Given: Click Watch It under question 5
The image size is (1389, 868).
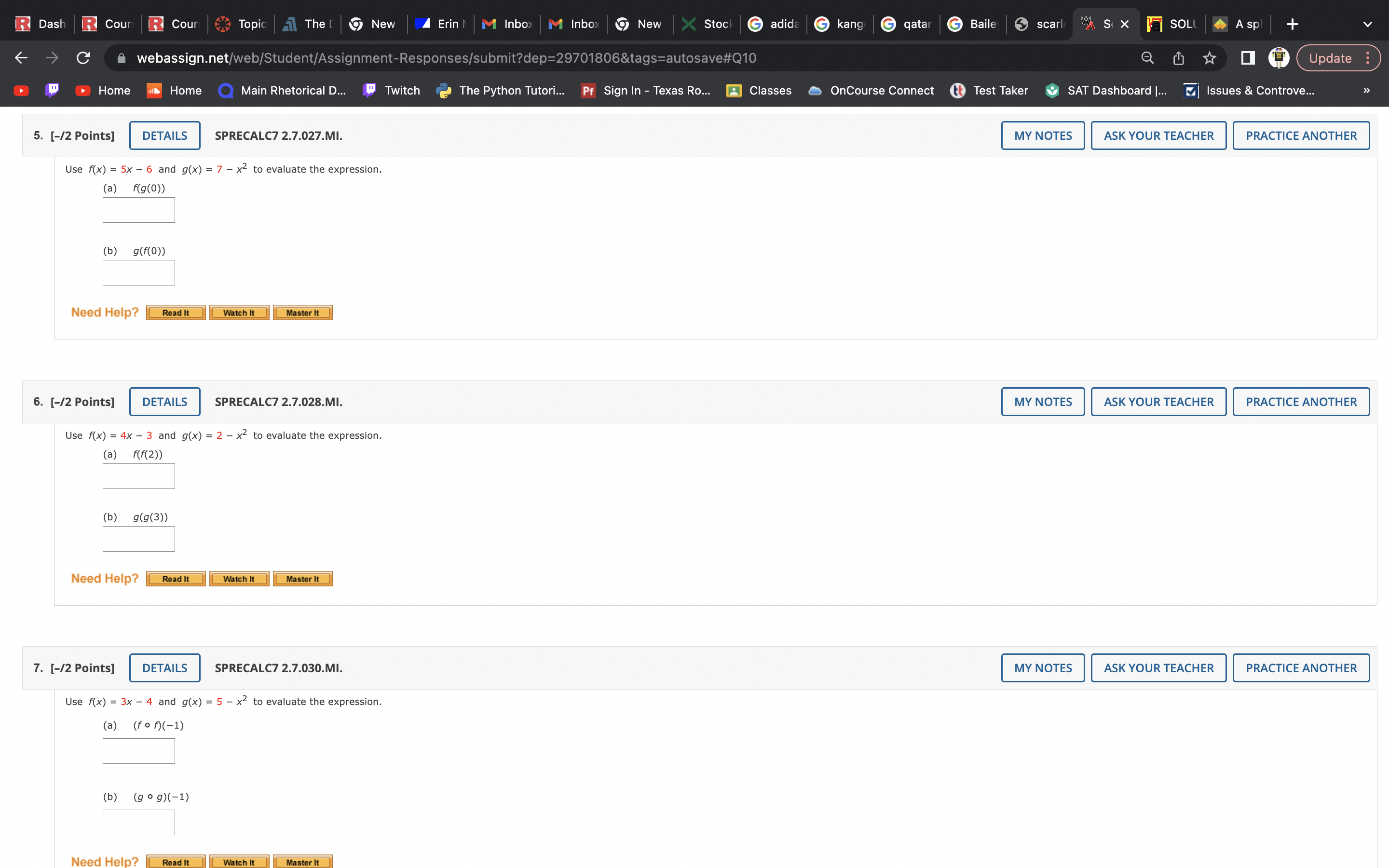Looking at the screenshot, I should pos(239,313).
